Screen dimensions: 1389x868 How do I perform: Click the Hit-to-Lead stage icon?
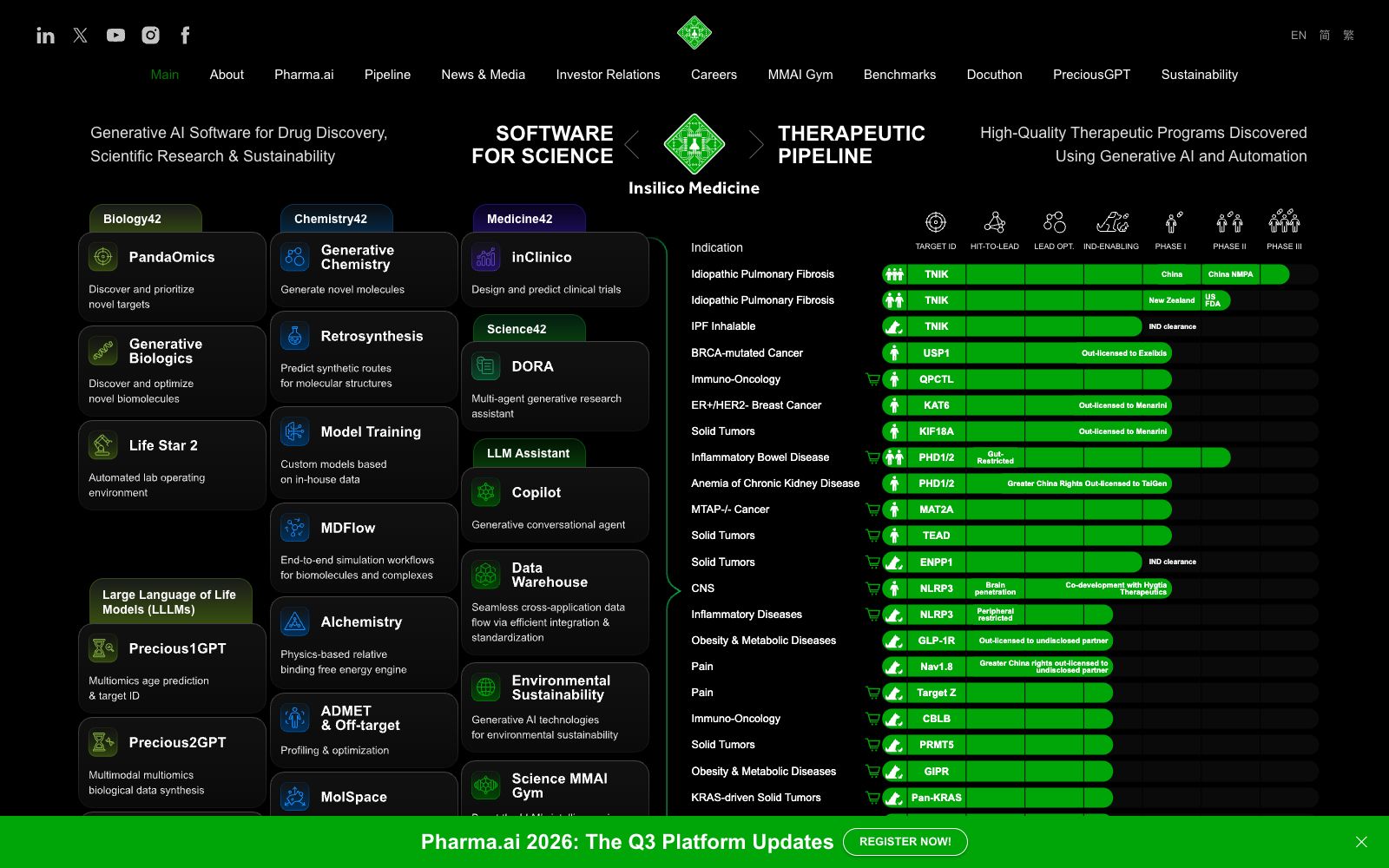coord(995,222)
